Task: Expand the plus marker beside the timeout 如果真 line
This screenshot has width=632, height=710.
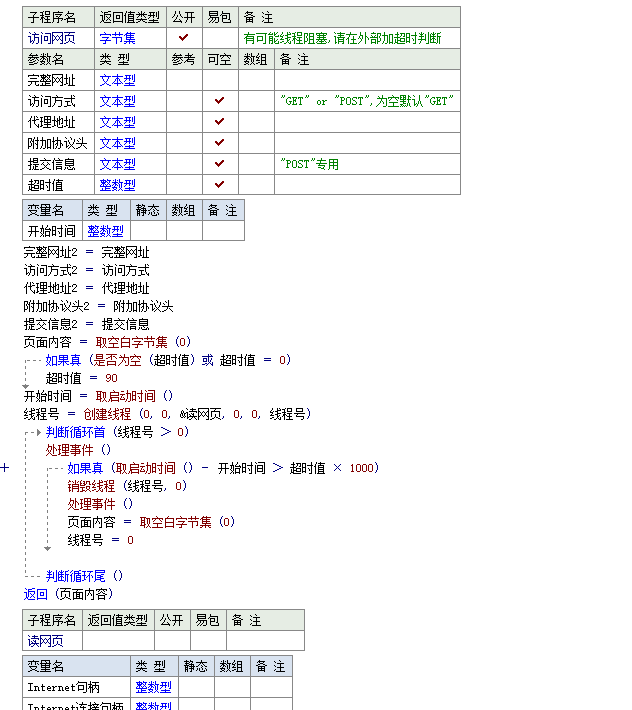Action: point(5,468)
